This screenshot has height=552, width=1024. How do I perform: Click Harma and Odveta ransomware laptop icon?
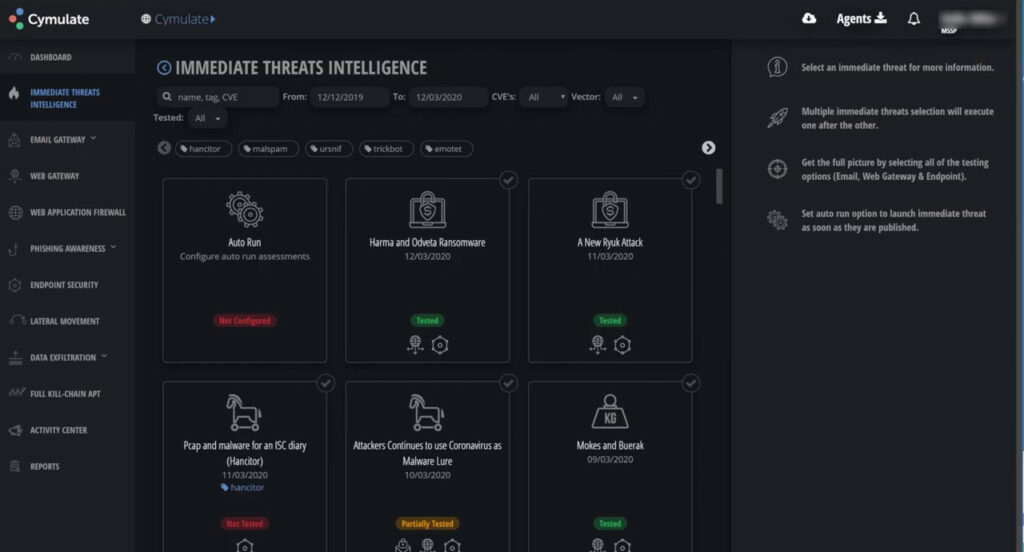427,210
